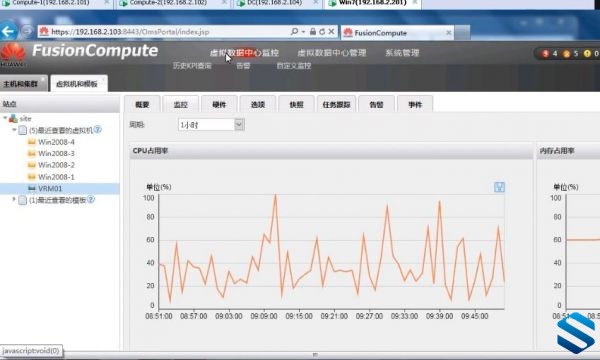Click the minor alarm yellow indicator icon
Viewport: 600px width, 360px height.
click(587, 54)
